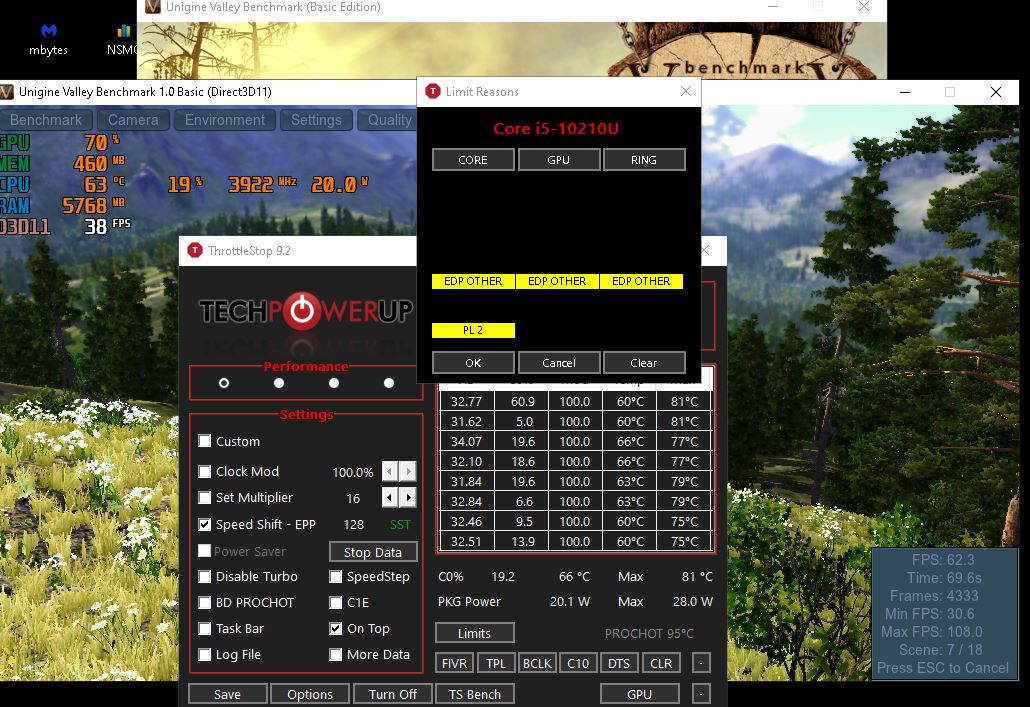The width and height of the screenshot is (1030, 707).
Task: Click the yellow PL 2 limit indicator
Action: coord(473,330)
